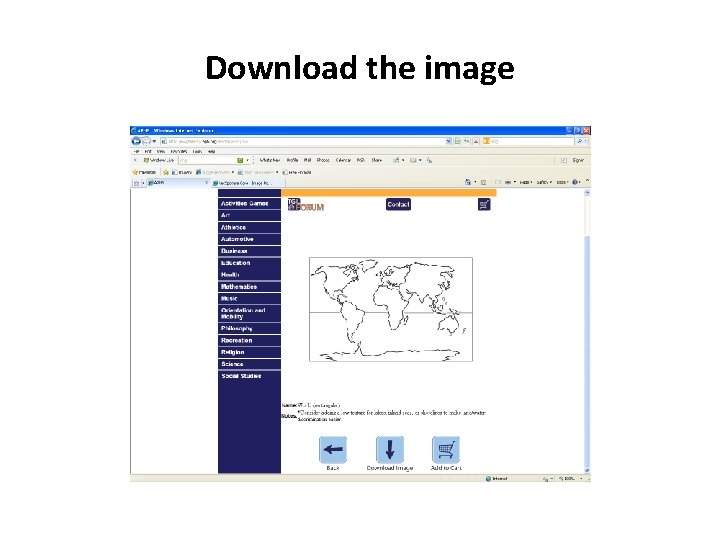Open the Mathematics category
Viewport: 720px width, 540px height.
tap(249, 287)
